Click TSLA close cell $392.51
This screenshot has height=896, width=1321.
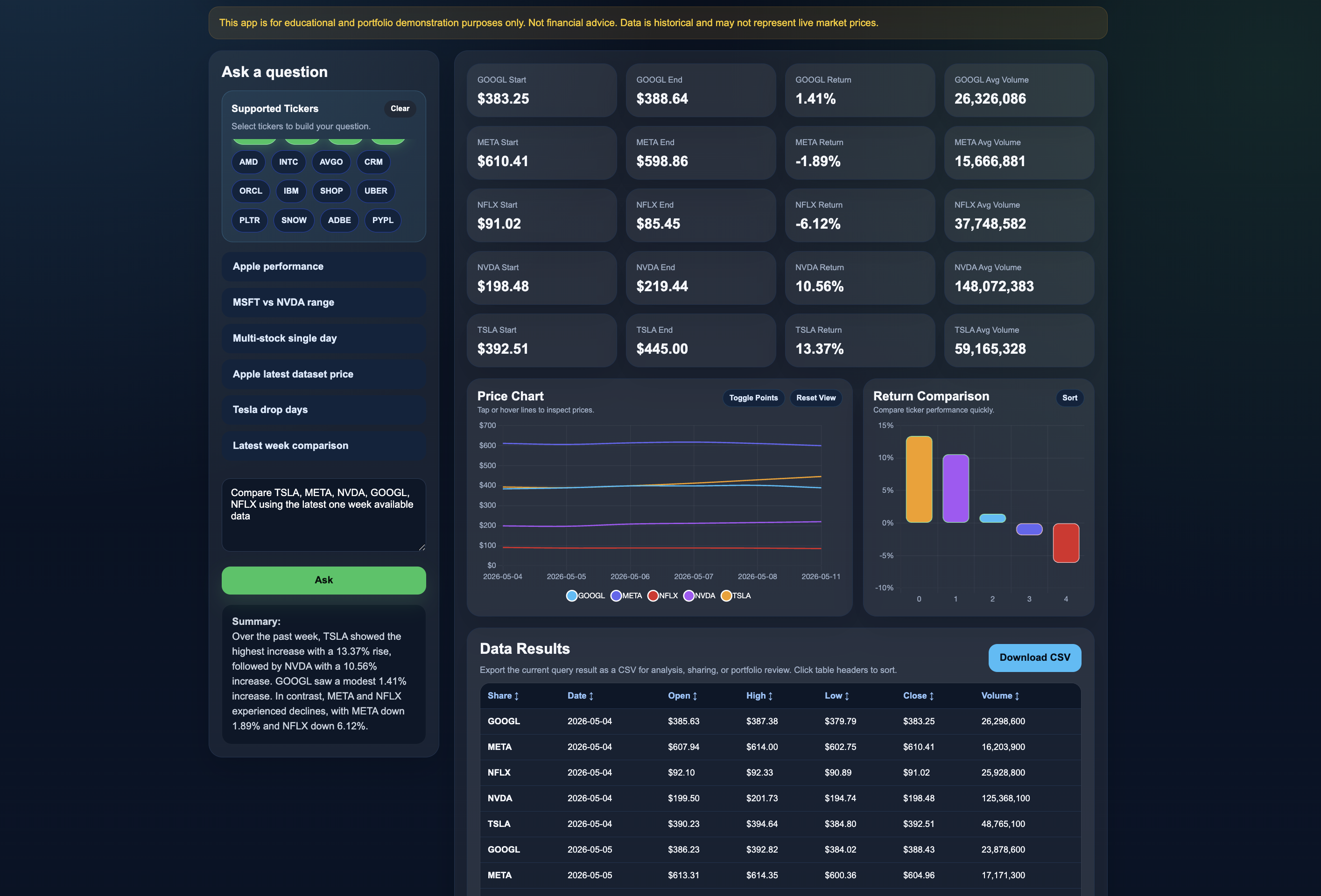[x=919, y=824]
